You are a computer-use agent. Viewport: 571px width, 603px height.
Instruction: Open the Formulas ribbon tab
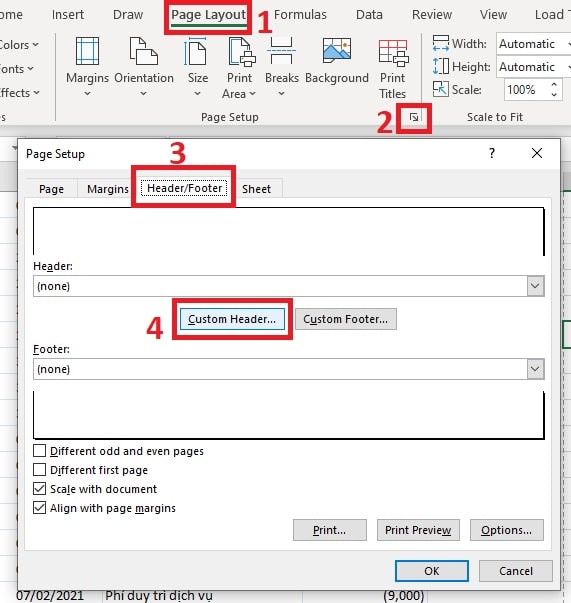click(x=300, y=15)
